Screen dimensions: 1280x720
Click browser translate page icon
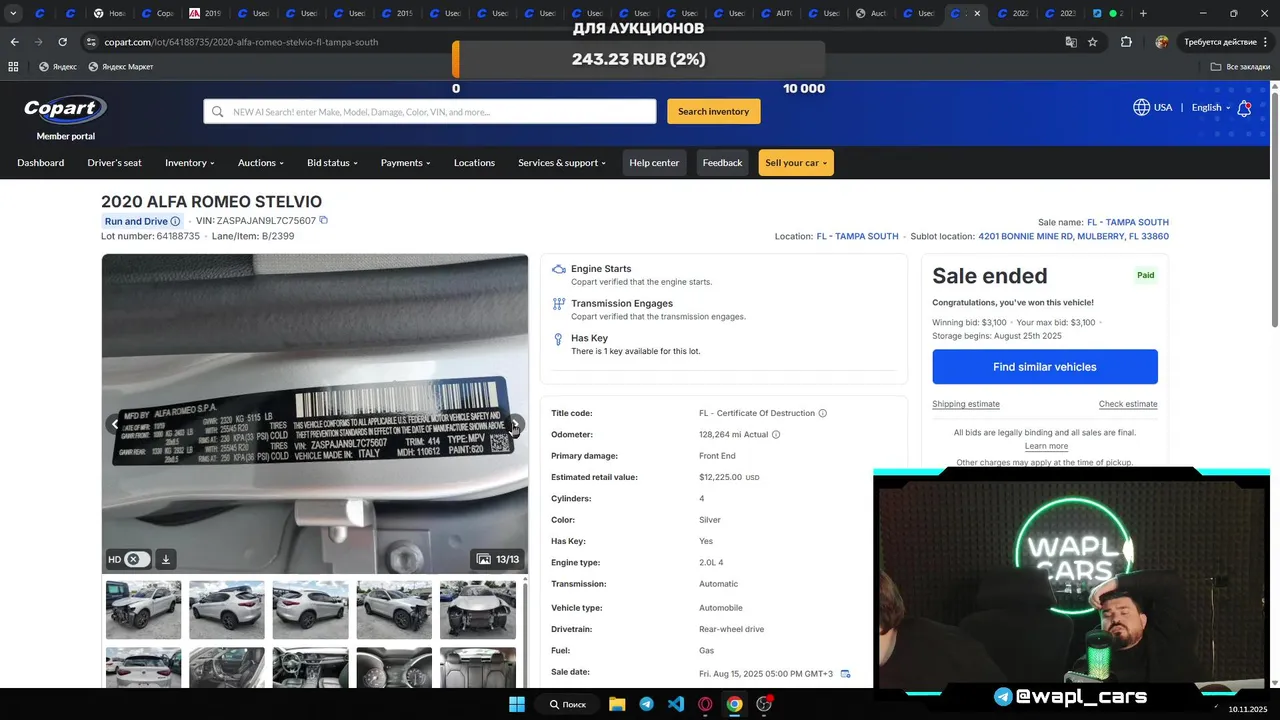[x=1071, y=42]
